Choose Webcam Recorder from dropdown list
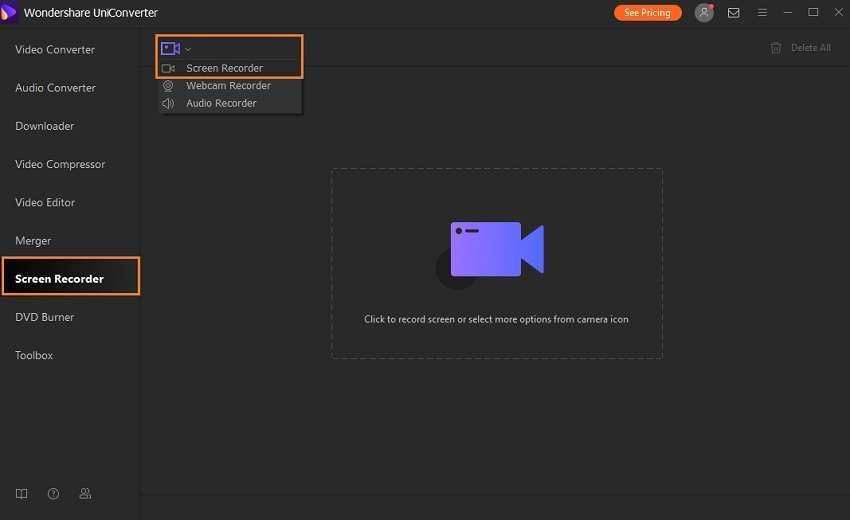This screenshot has height=520, width=850. pos(228,86)
